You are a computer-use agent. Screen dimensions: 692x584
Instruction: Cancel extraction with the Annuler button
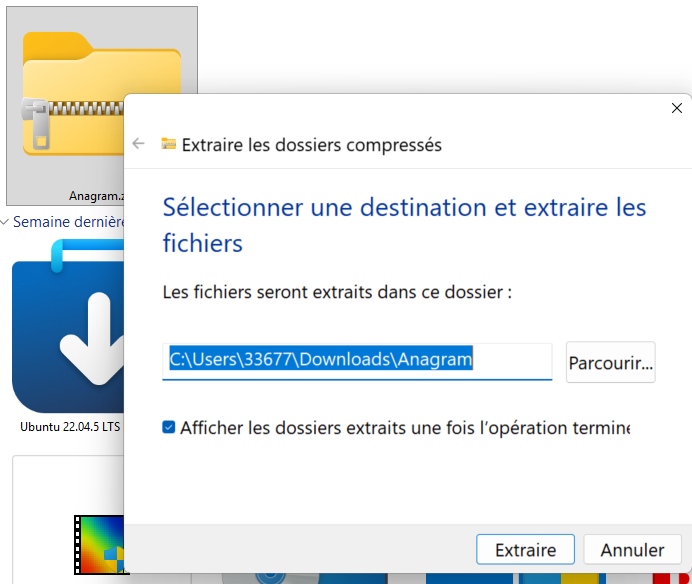tap(632, 550)
